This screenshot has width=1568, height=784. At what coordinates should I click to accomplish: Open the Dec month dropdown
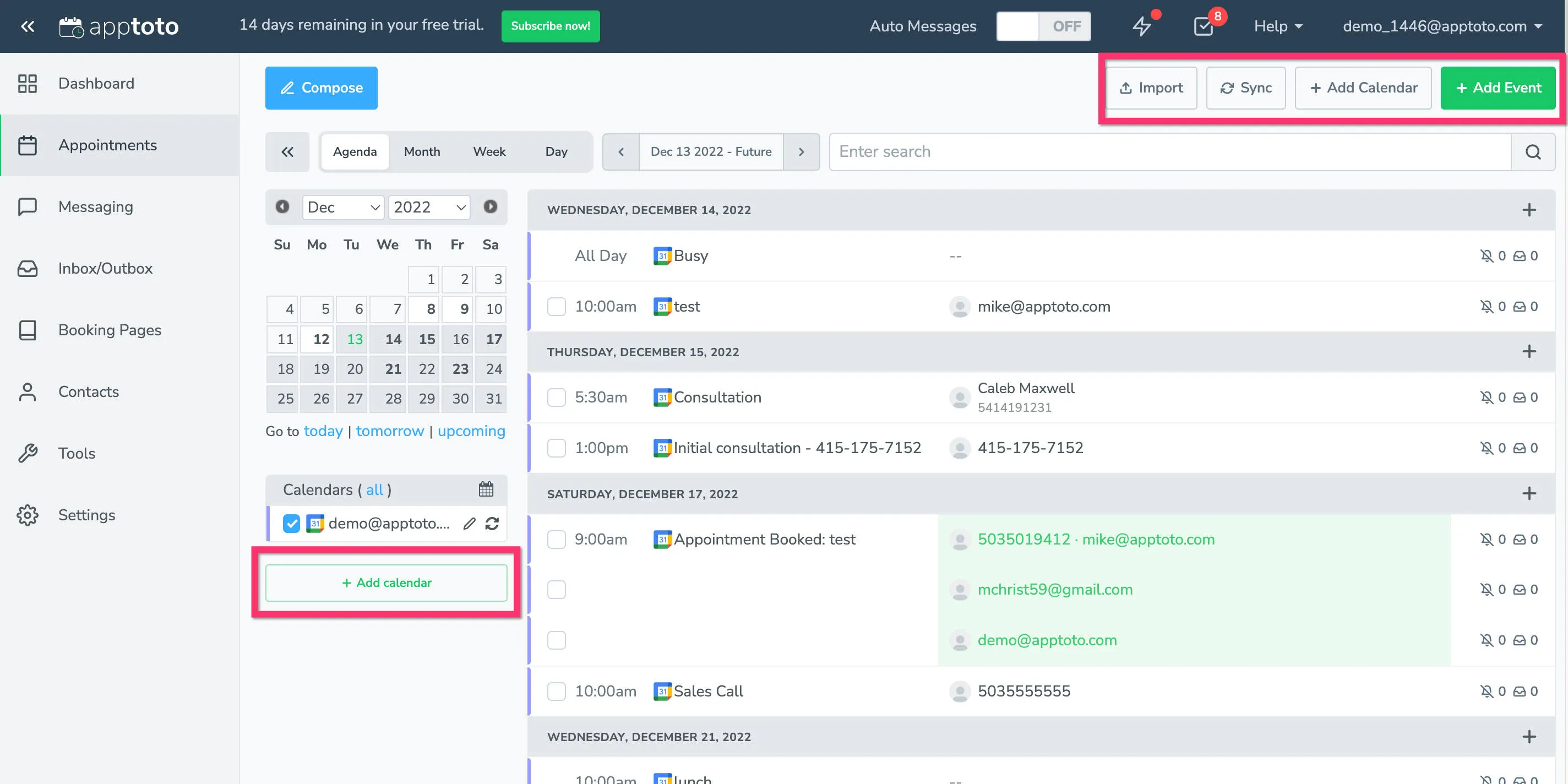point(342,207)
